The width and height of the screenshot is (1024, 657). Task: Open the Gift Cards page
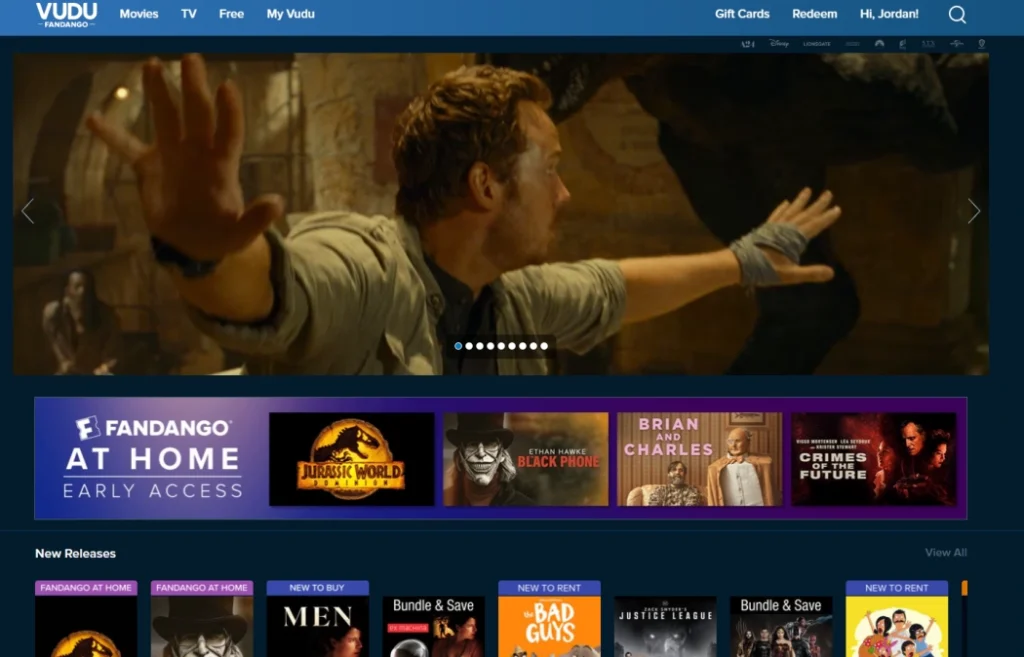741,14
